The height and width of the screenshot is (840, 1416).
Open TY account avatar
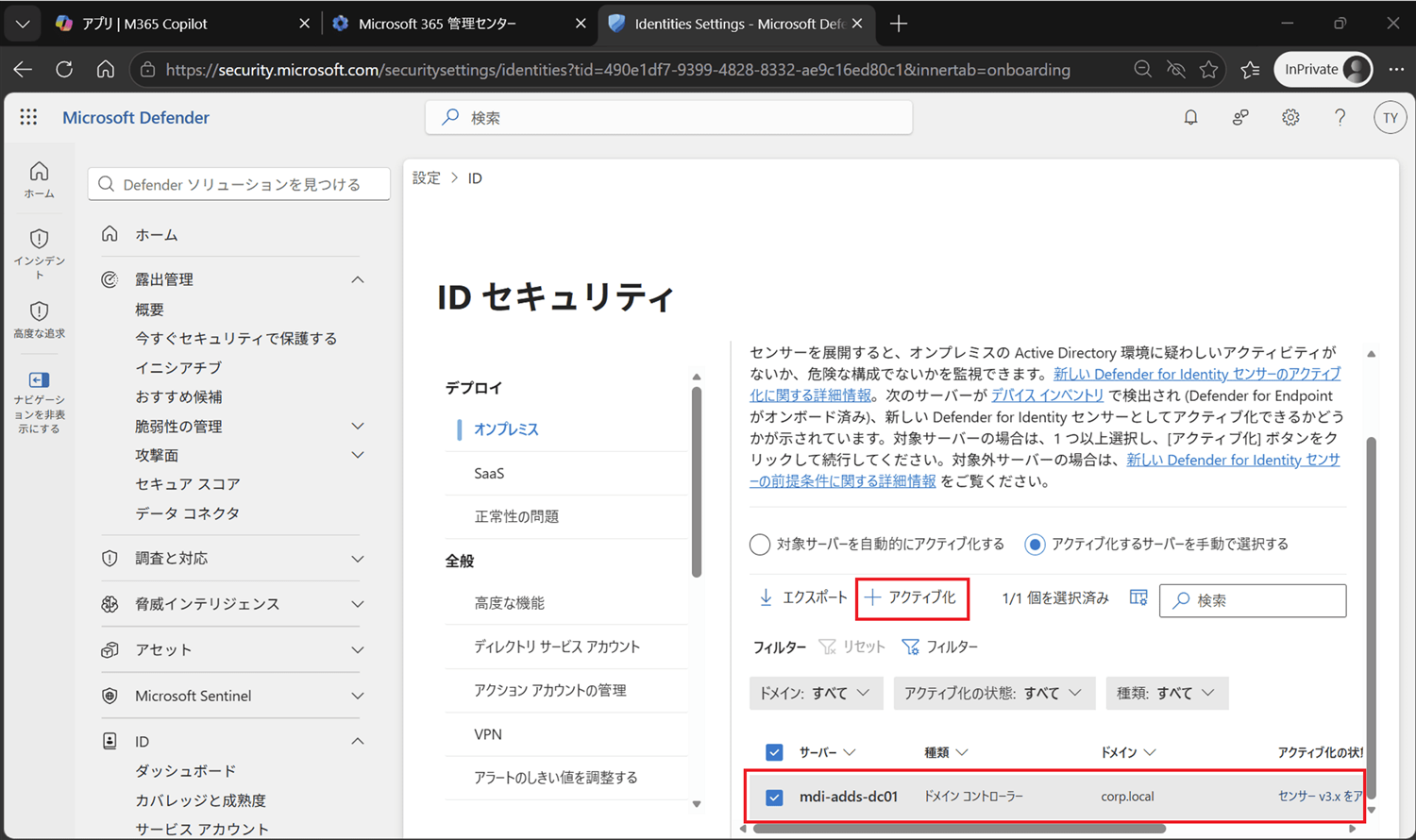tap(1390, 118)
